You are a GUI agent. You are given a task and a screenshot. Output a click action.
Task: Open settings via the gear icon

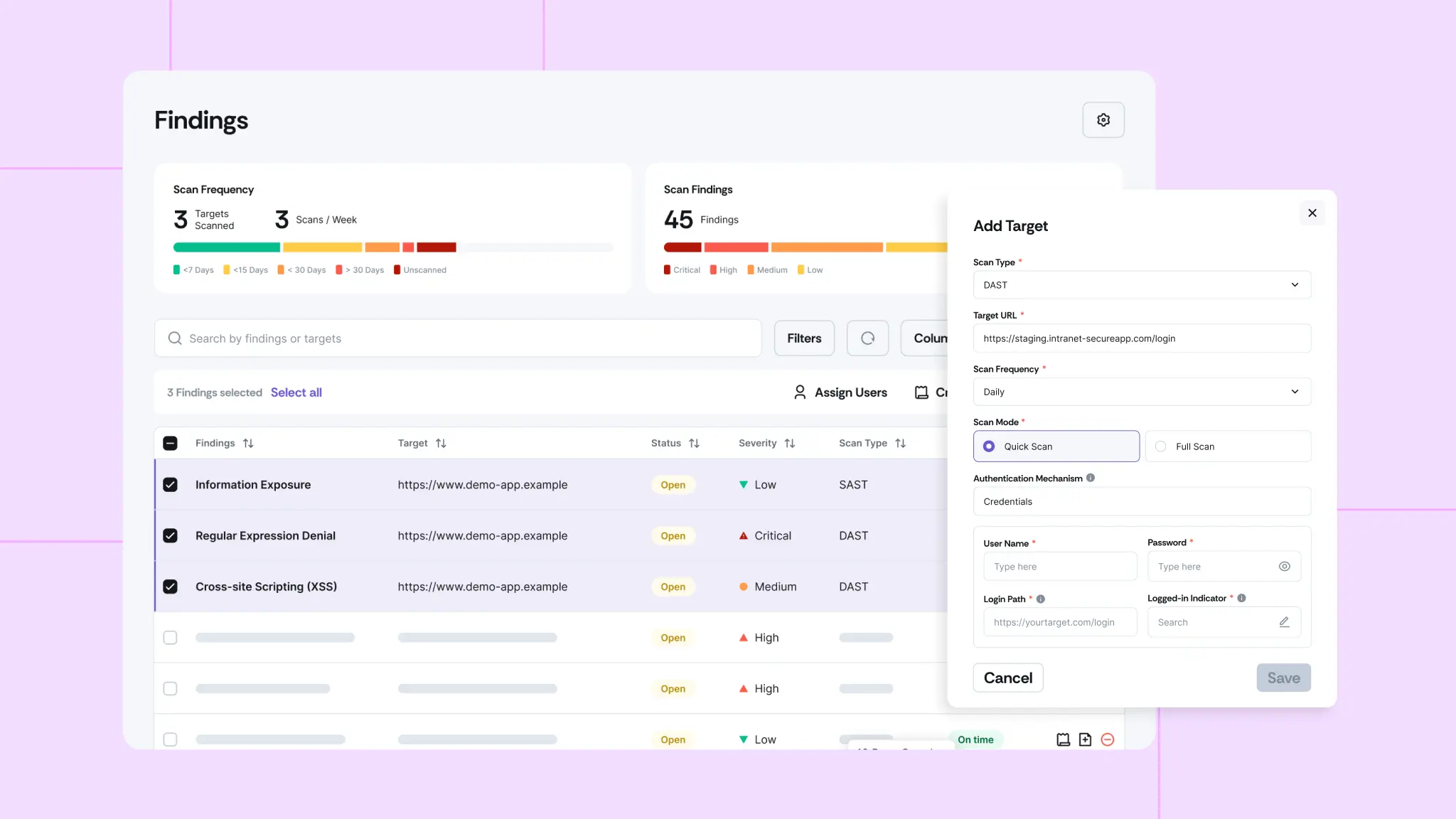click(x=1103, y=120)
